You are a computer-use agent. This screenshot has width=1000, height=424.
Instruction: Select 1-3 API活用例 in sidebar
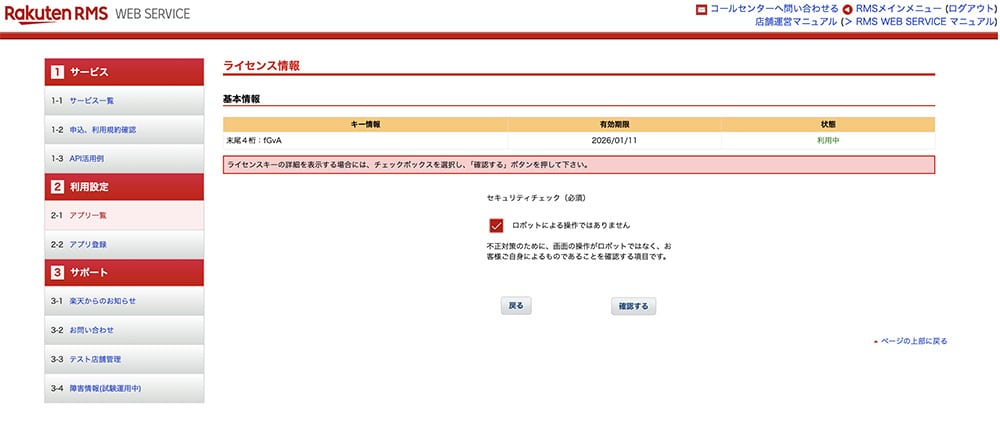[86, 158]
